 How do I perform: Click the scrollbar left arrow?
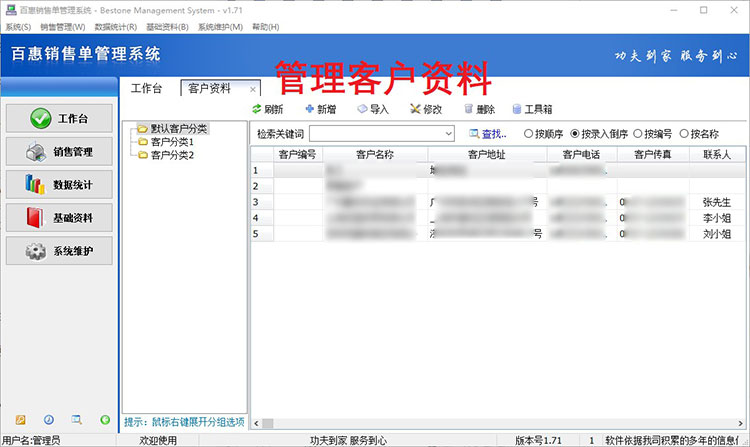point(256,424)
